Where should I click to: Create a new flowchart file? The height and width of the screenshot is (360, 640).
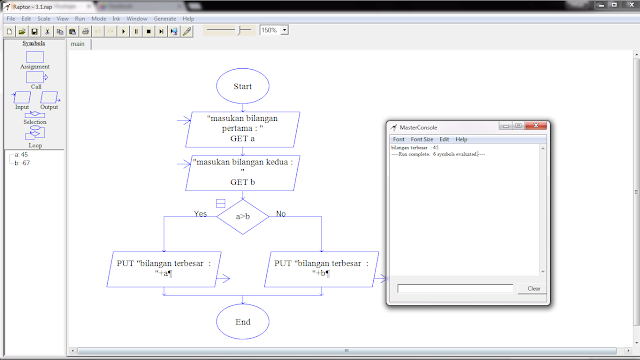coord(9,31)
